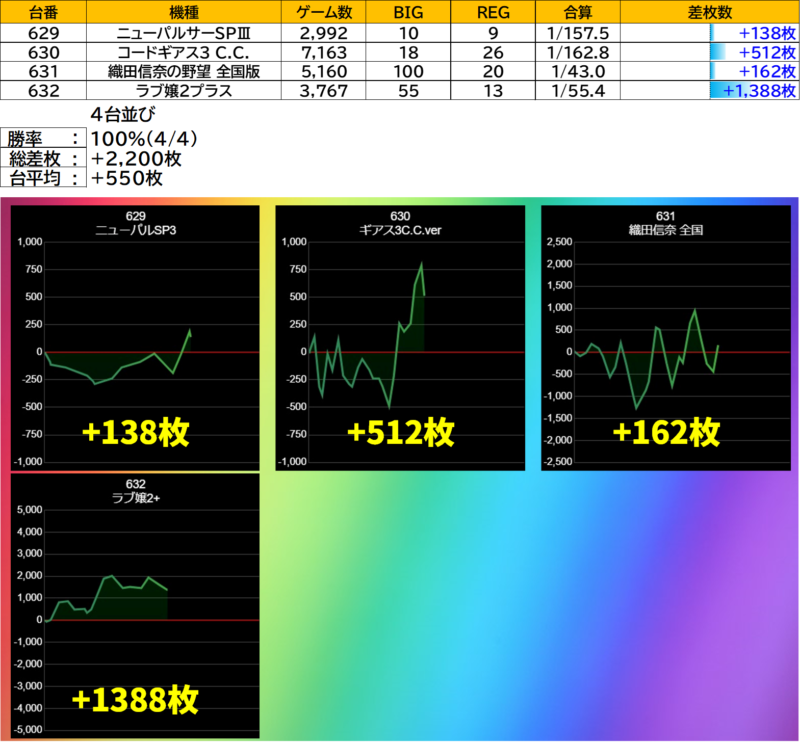Image resolution: width=800 pixels, height=742 pixels.
Task: Click yellow +1388枚 overlay on graph 632
Action: (135, 700)
